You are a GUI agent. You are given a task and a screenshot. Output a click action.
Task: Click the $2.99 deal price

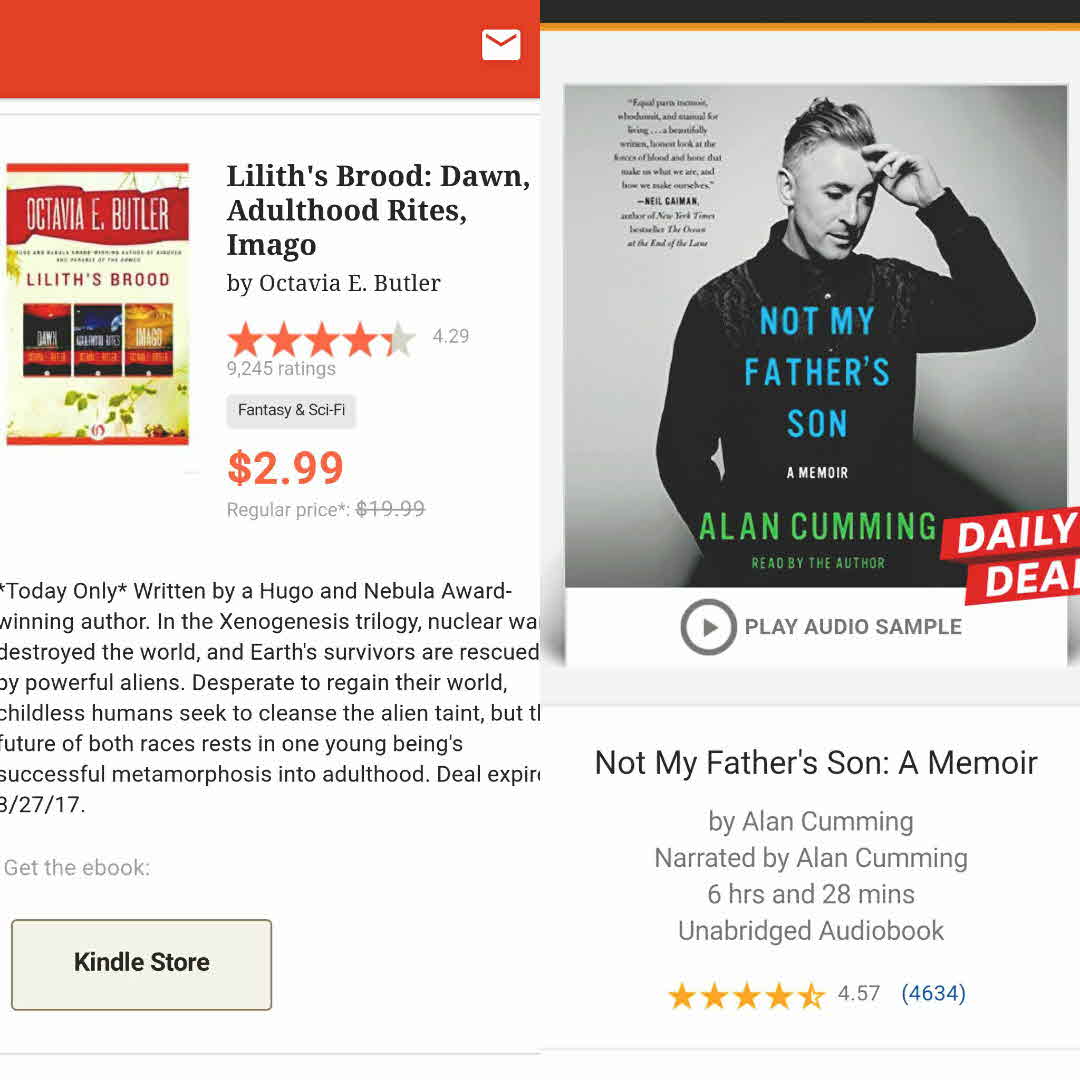pos(285,468)
